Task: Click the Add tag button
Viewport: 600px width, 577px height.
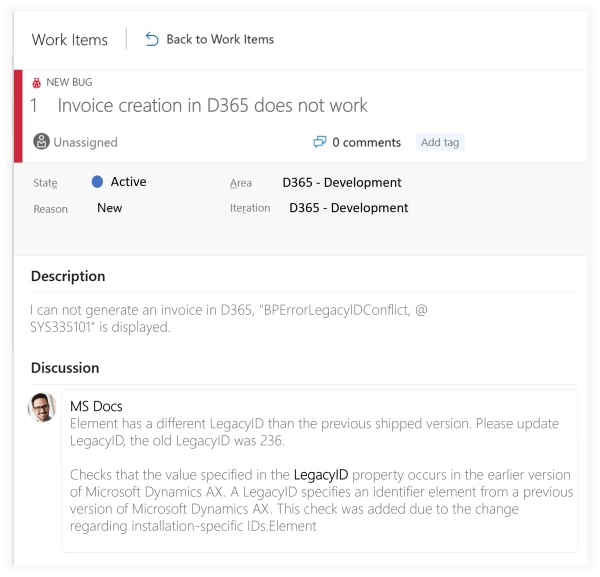Action: click(x=440, y=142)
